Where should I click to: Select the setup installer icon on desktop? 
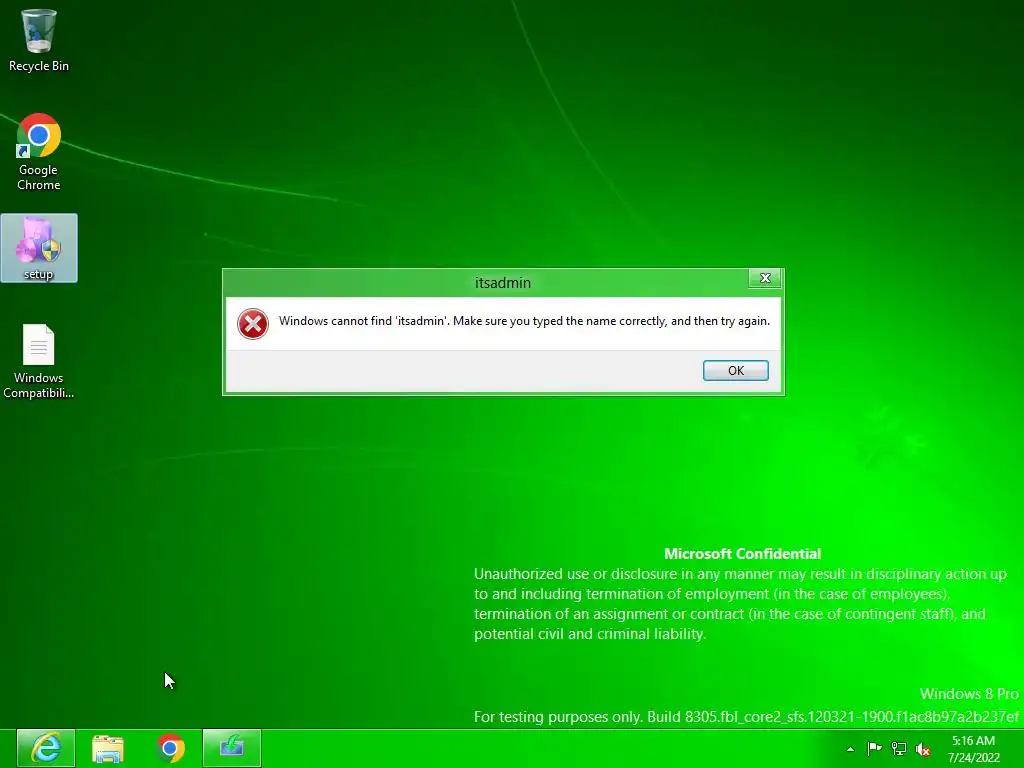coord(39,248)
